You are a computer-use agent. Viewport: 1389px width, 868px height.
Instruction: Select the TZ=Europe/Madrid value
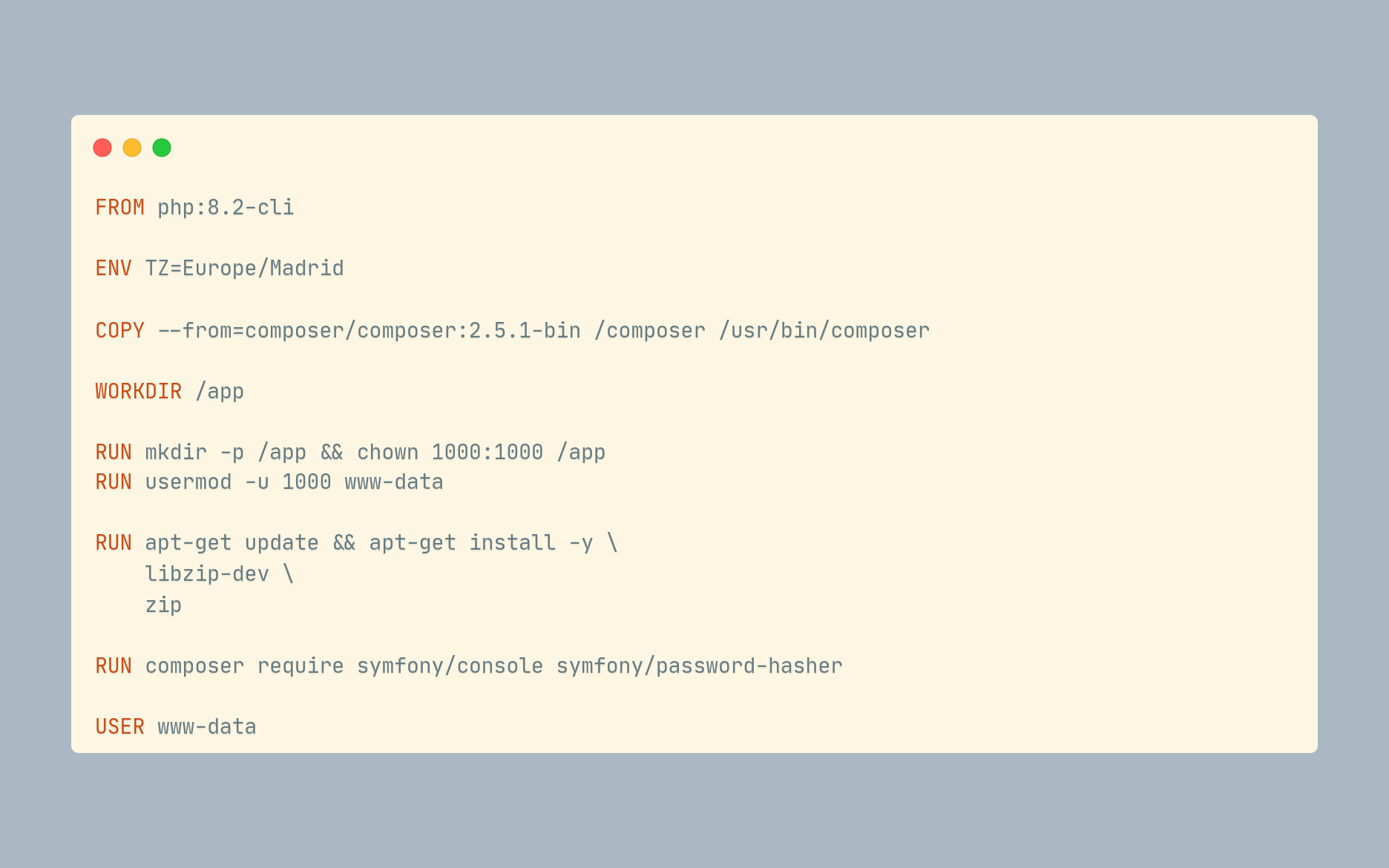(244, 269)
